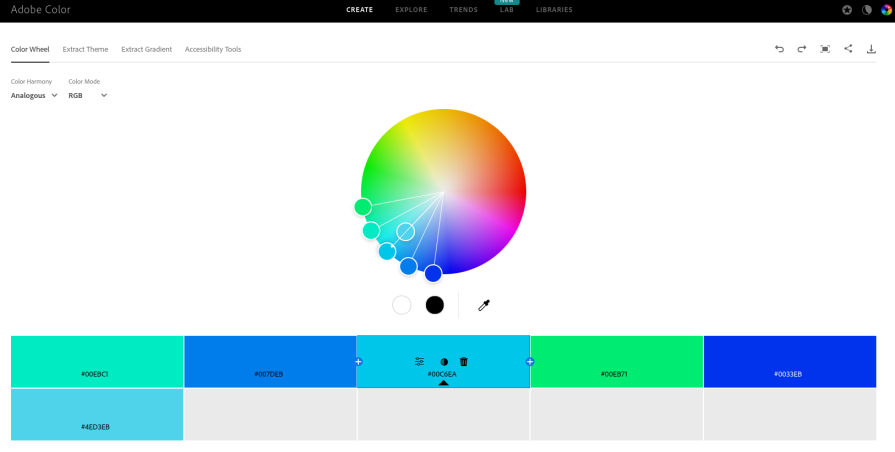Click the teal handle on color wheel
Screen dimensions: 895x452
click(x=371, y=231)
